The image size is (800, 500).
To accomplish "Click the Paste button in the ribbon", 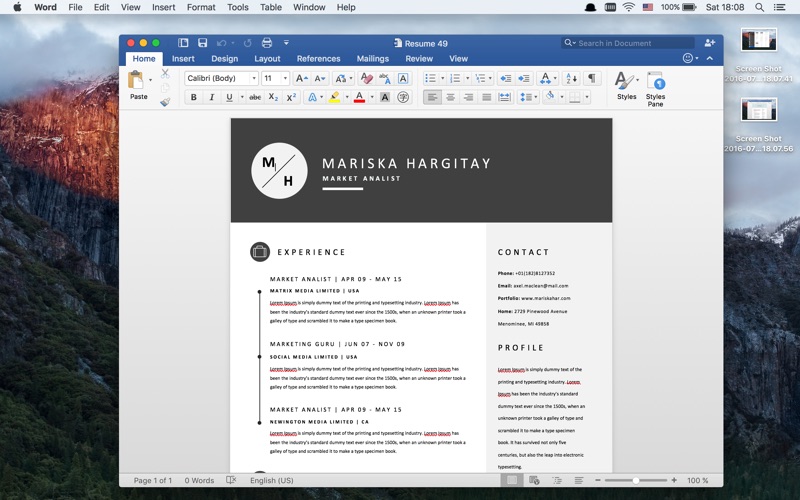I will click(138, 85).
